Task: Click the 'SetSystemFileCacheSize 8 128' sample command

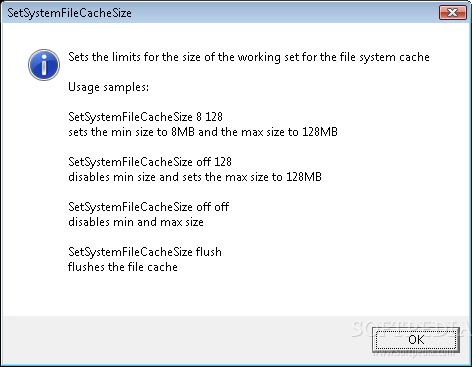Action: (x=145, y=117)
